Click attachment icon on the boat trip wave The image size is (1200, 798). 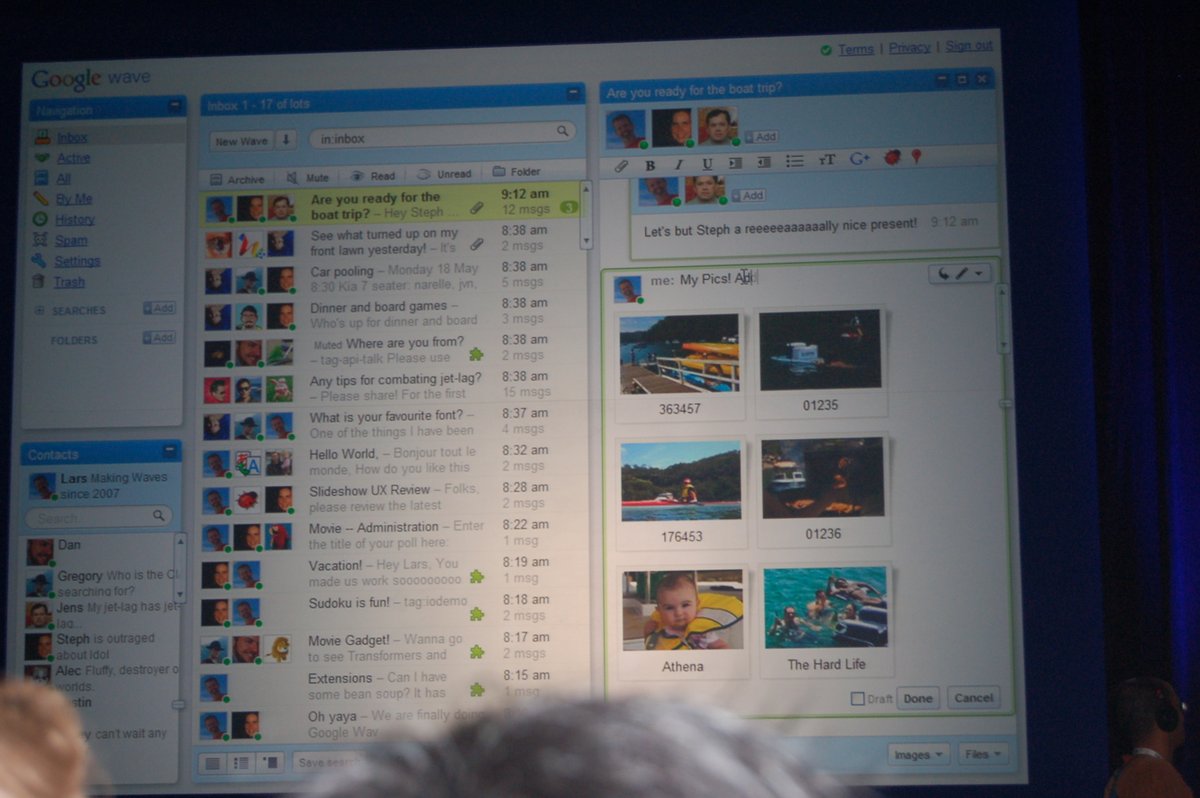coord(477,207)
